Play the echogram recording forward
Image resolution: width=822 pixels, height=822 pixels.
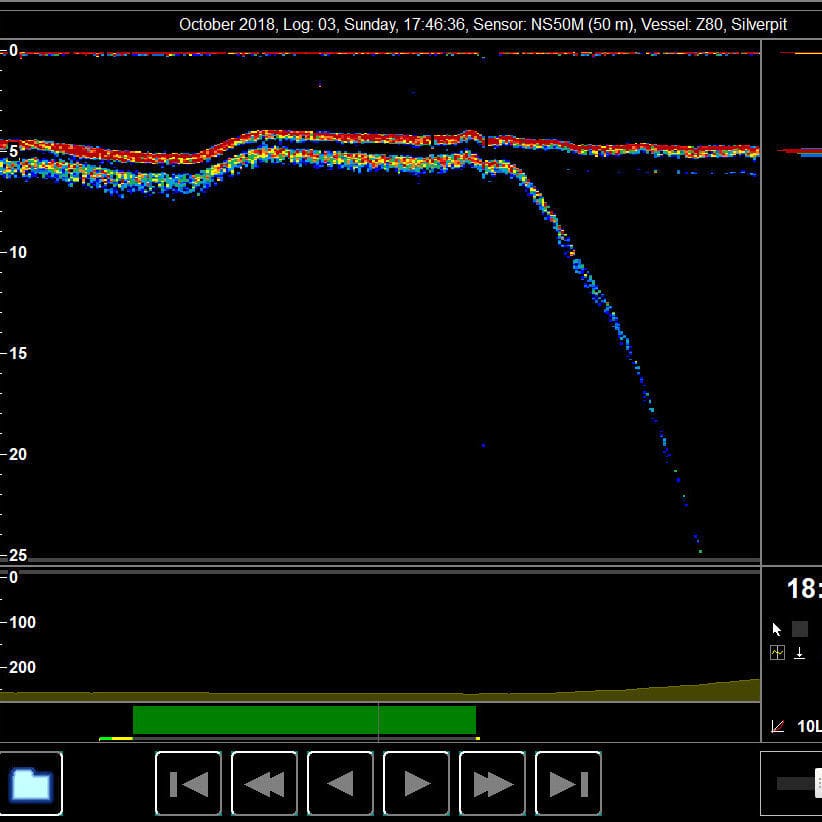[x=416, y=785]
